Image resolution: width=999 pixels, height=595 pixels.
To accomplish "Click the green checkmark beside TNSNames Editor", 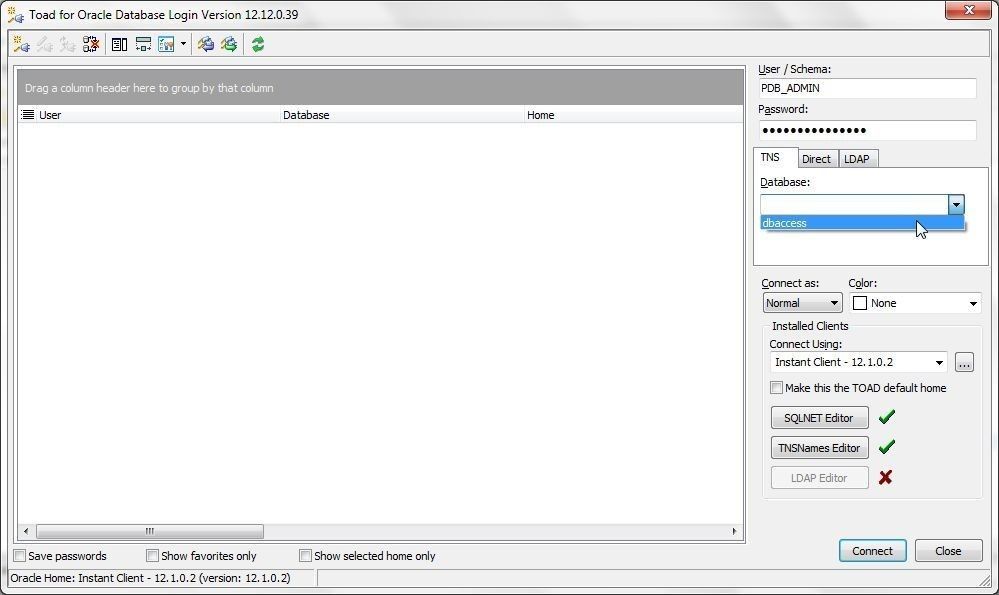I will pos(886,447).
